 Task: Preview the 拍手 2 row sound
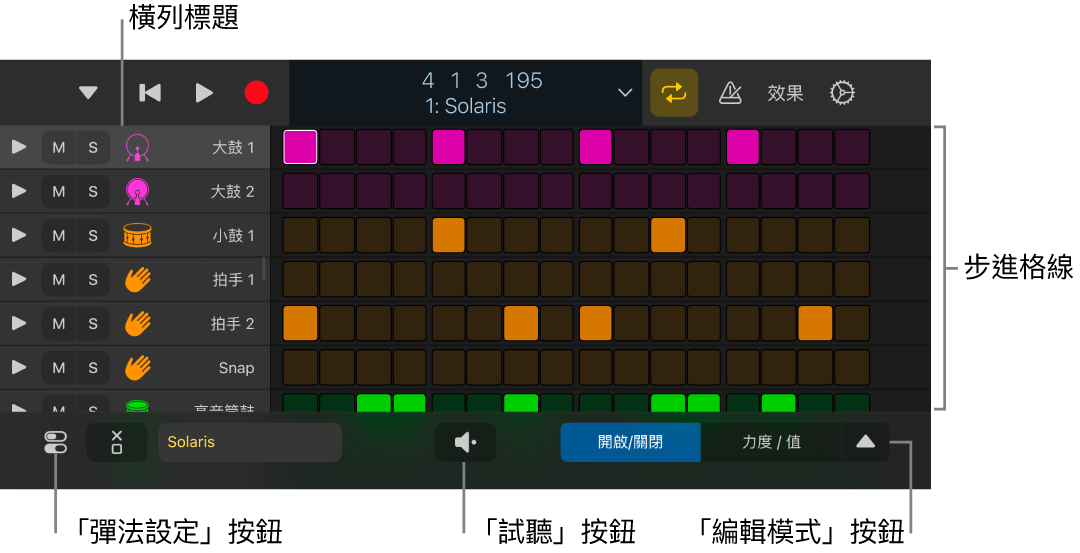point(19,323)
